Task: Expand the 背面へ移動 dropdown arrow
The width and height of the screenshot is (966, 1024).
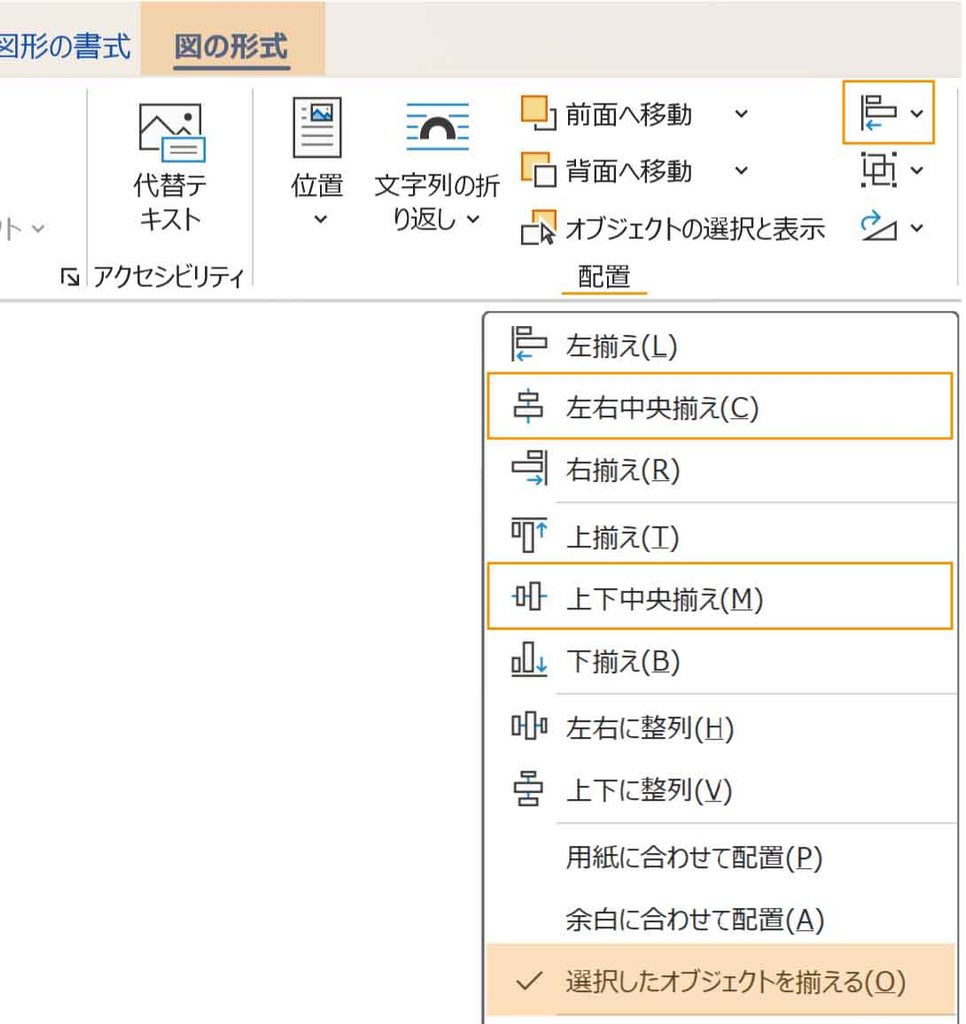Action: [741, 170]
